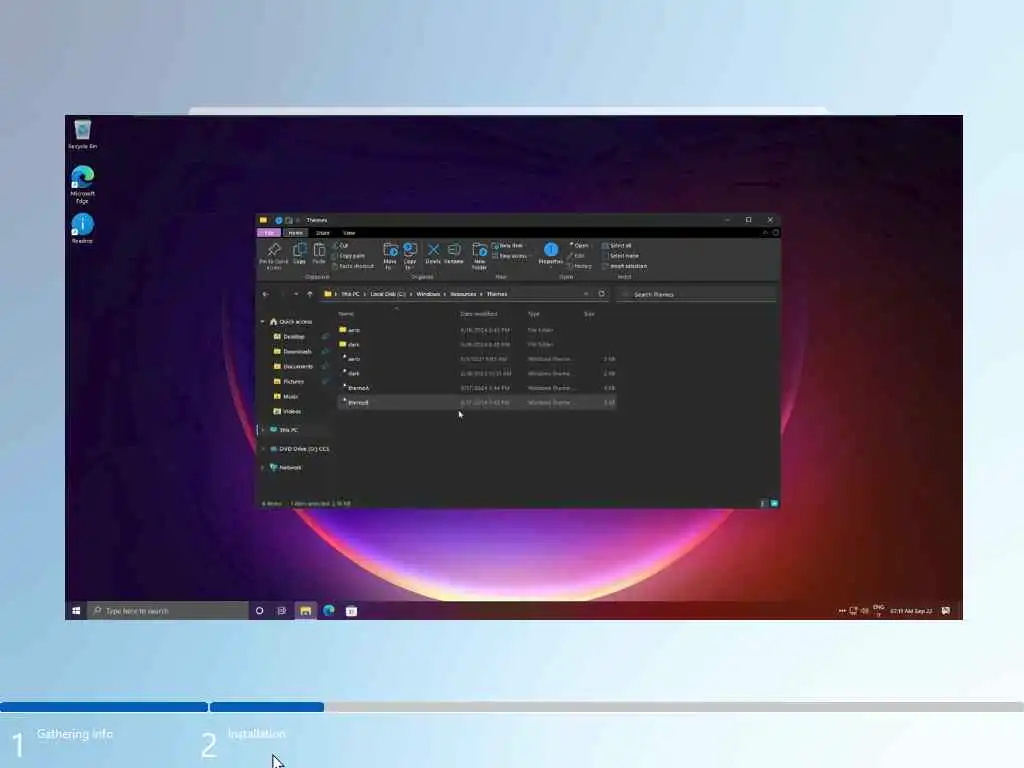Screen dimensions: 1024x768
Task: Click History in the Open group
Action: pos(579,266)
